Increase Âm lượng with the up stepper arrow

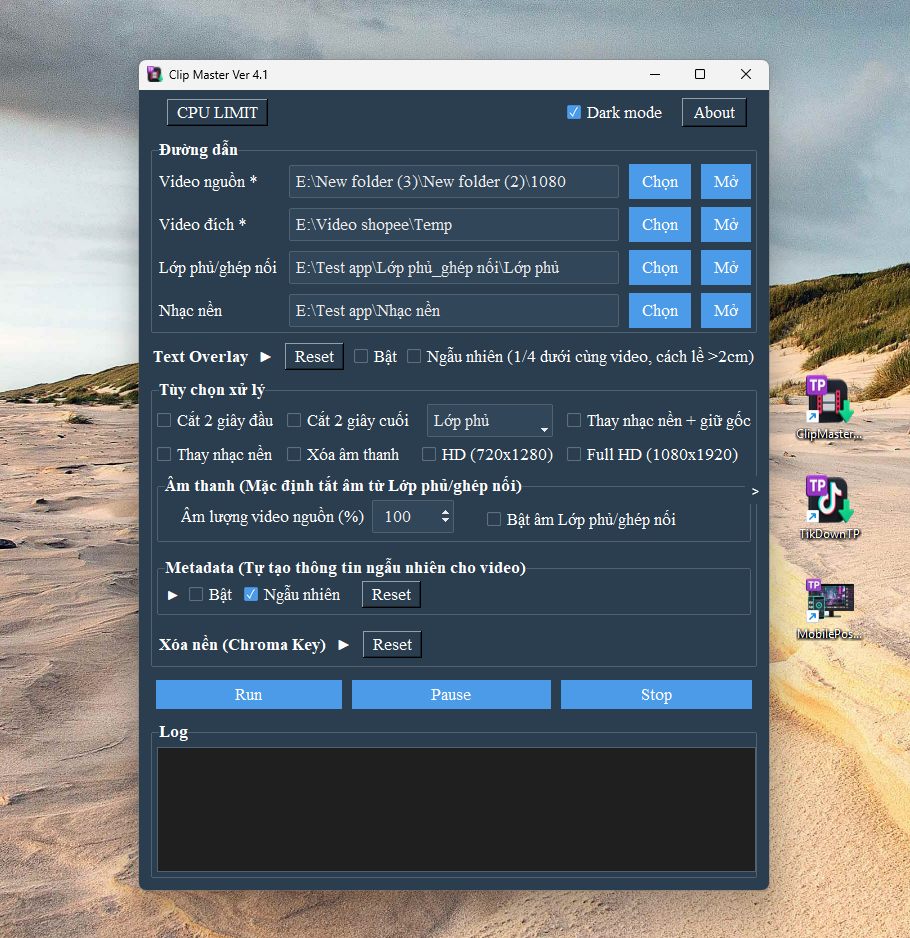click(445, 513)
